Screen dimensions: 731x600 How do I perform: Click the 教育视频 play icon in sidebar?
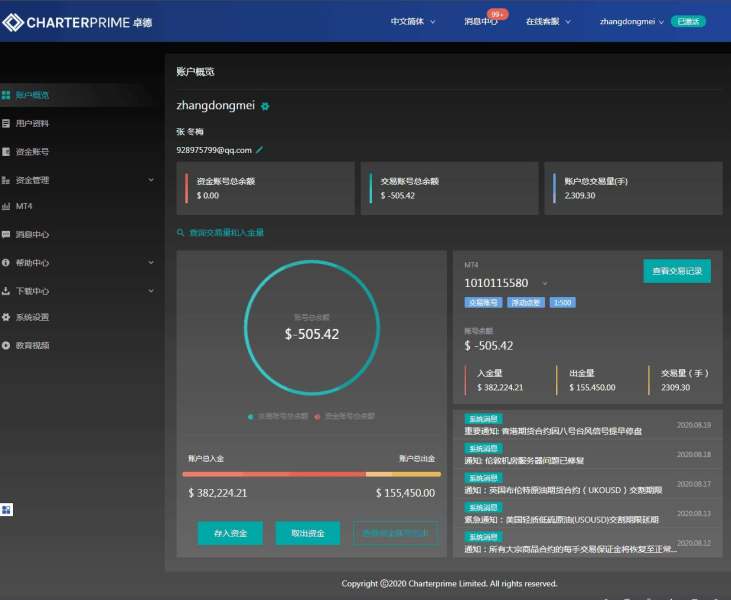click(6, 345)
